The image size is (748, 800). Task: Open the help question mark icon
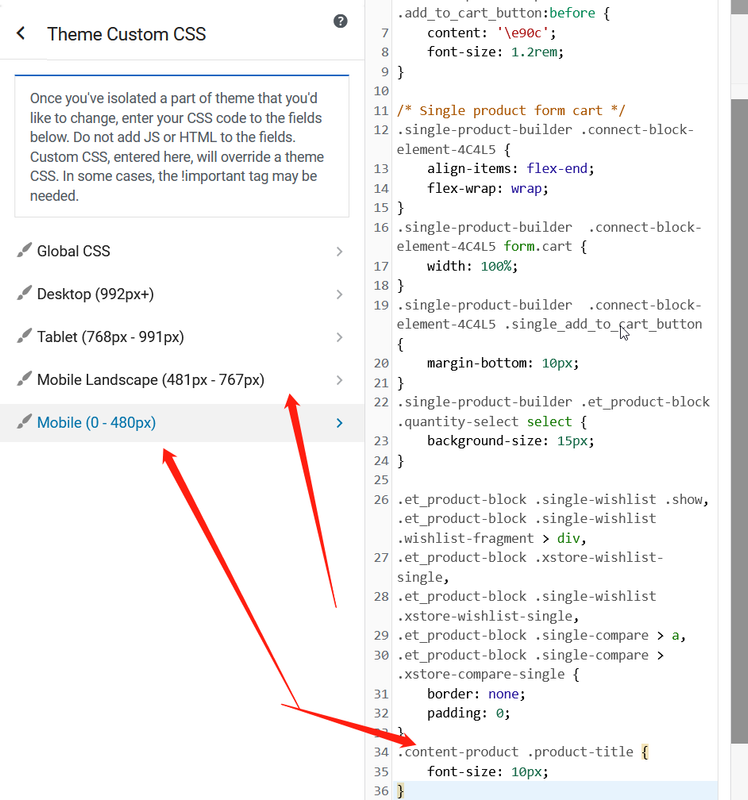[x=340, y=21]
